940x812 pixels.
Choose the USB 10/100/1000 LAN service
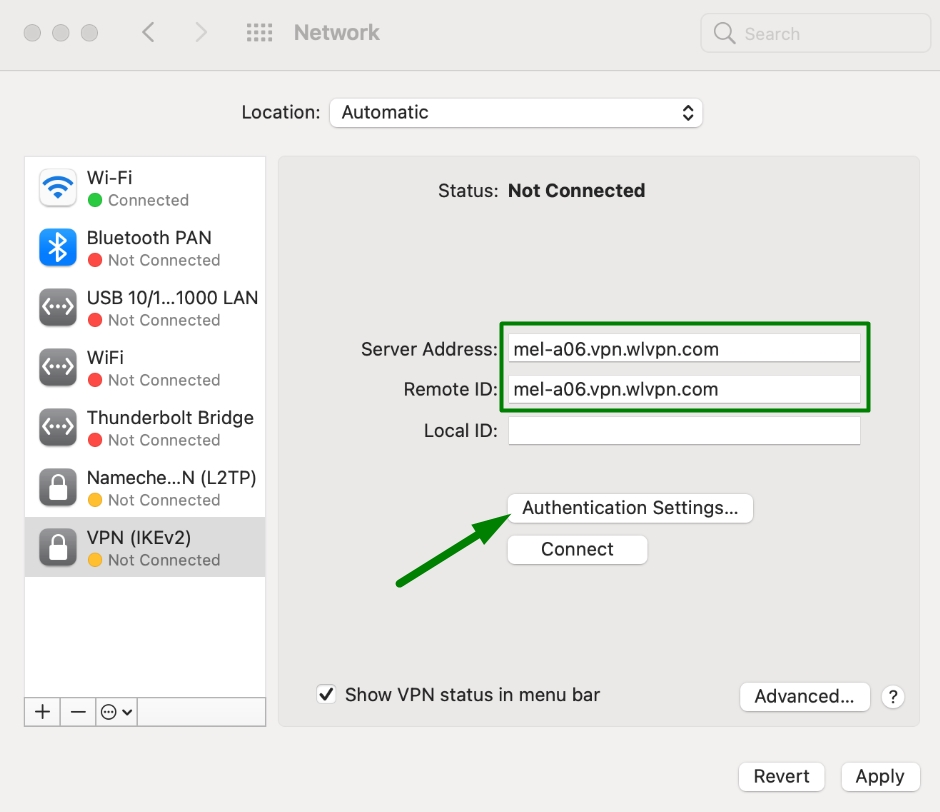[145, 308]
